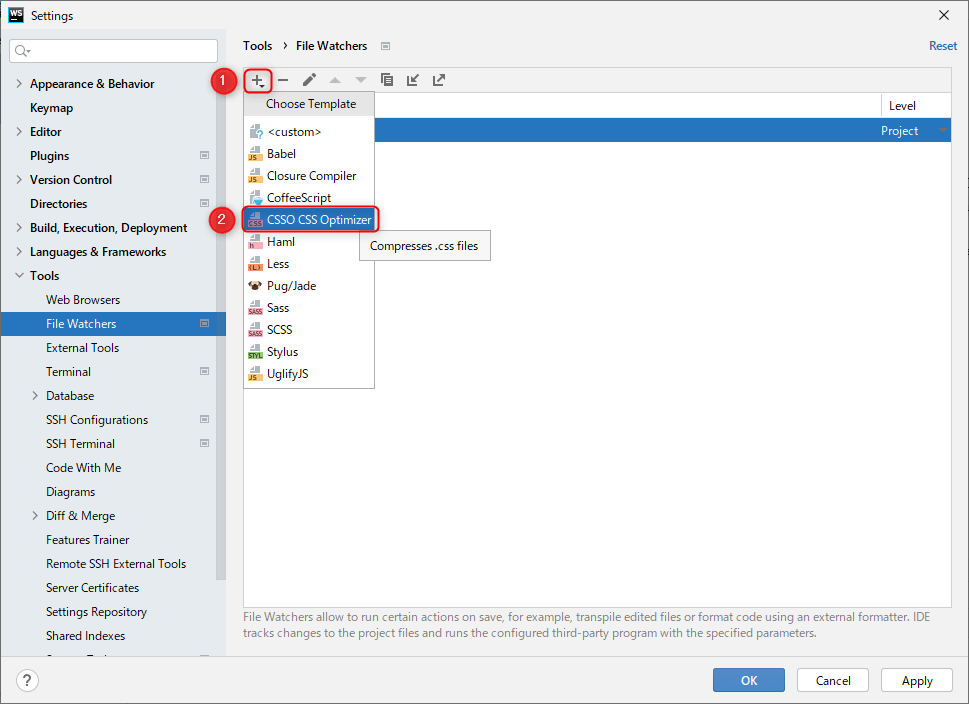Image resolution: width=969 pixels, height=704 pixels.
Task: Open Plugins settings
Action: click(49, 156)
